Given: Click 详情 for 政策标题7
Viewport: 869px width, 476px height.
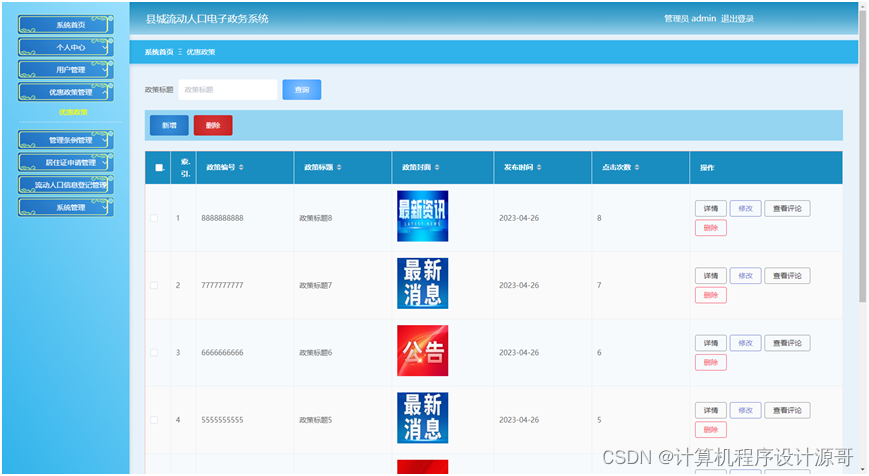Looking at the screenshot, I should click(x=710, y=276).
